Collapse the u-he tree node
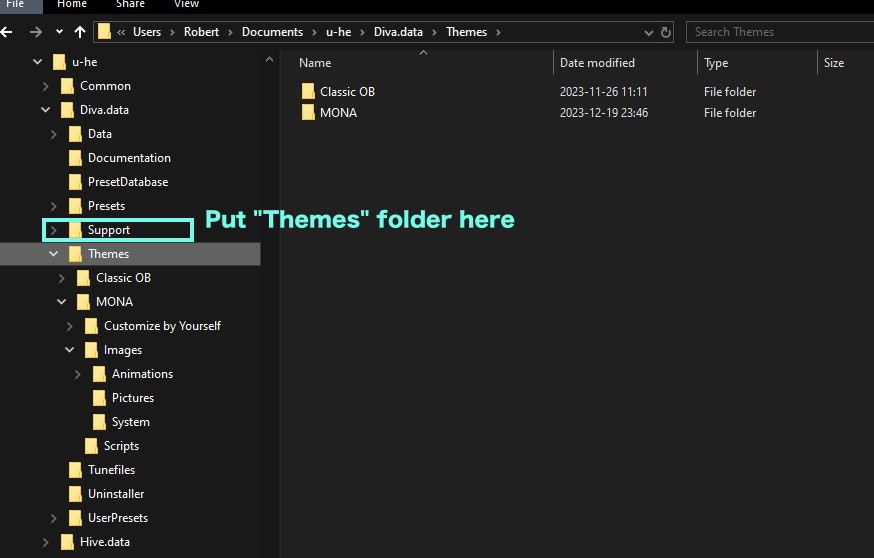Viewport: 874px width, 558px height. 37,62
